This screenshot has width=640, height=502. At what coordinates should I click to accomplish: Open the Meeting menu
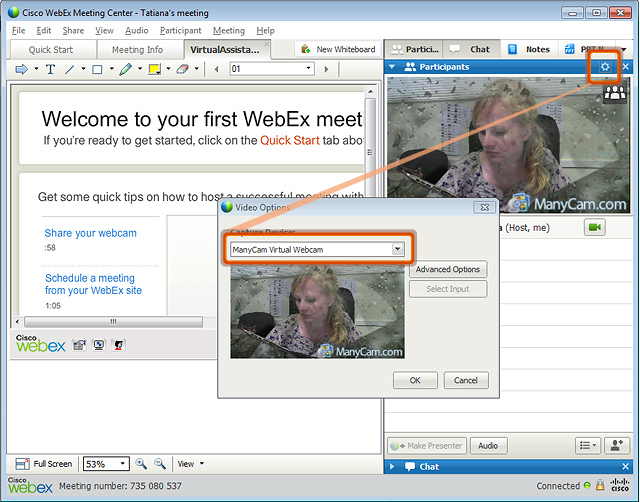229,31
